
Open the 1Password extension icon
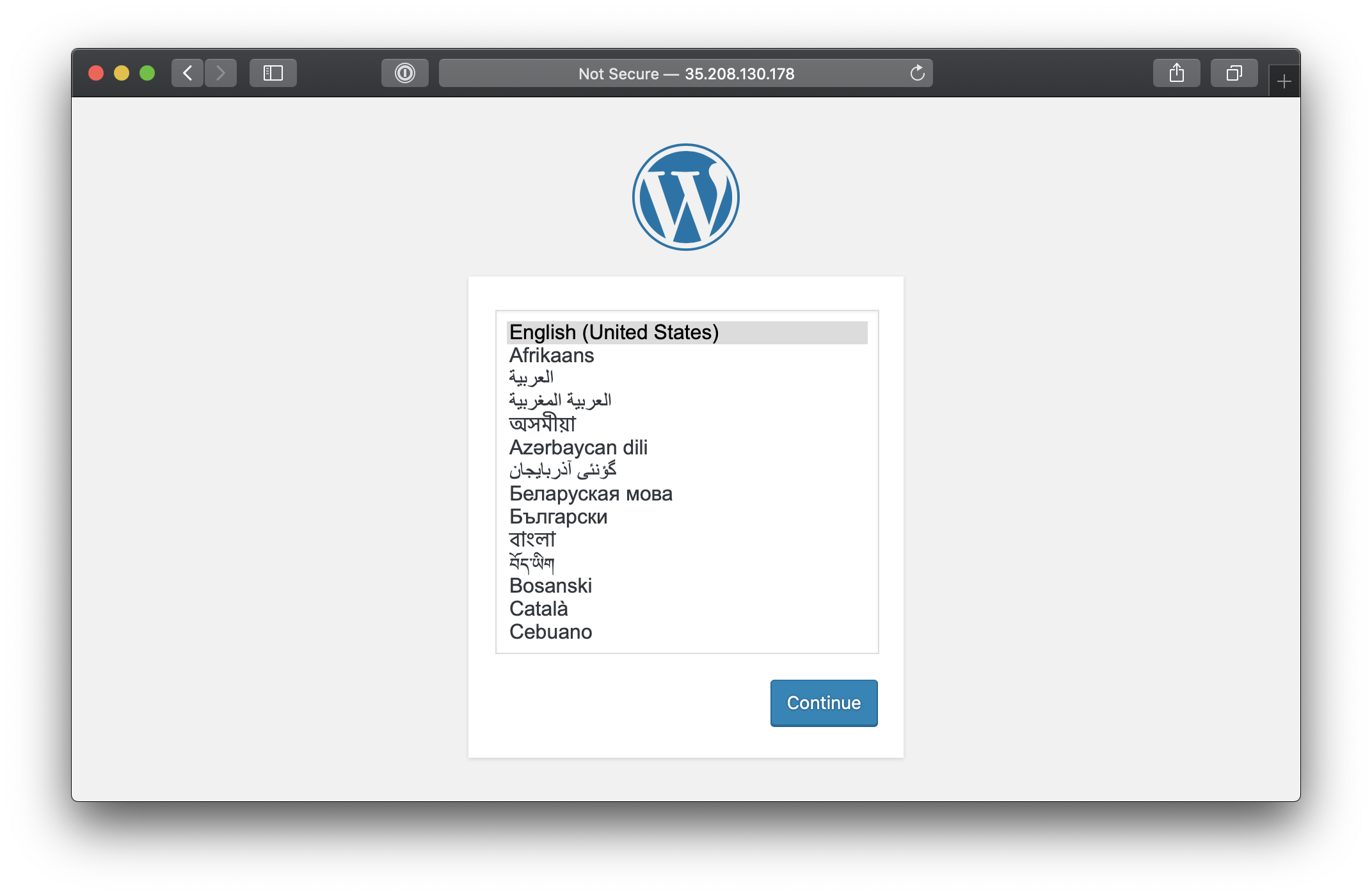[x=404, y=73]
